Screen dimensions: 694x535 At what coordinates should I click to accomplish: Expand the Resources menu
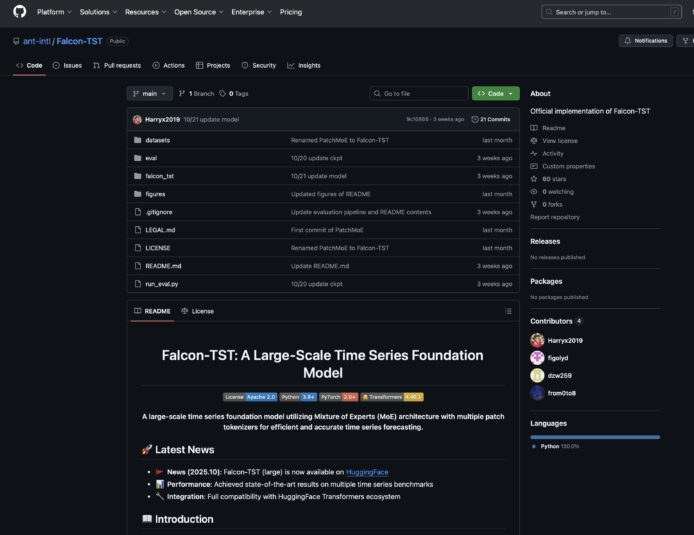tap(145, 12)
